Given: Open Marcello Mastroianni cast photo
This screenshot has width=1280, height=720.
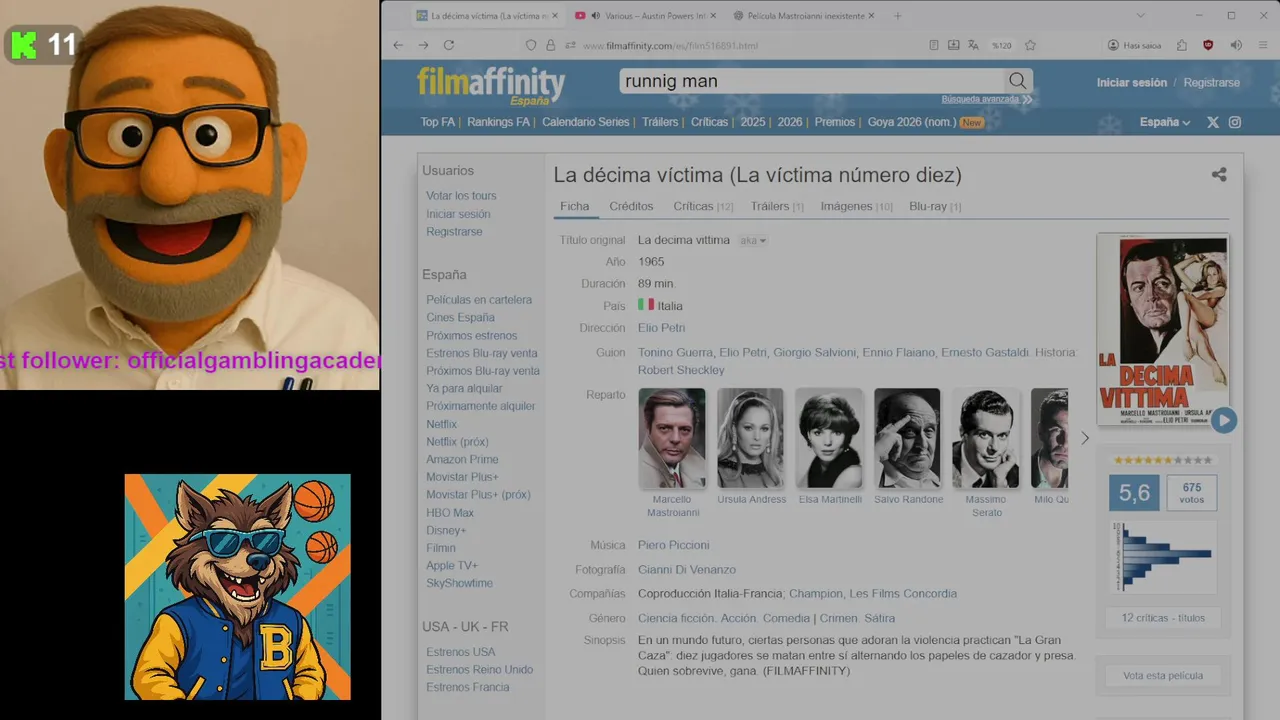Looking at the screenshot, I should pyautogui.click(x=672, y=438).
